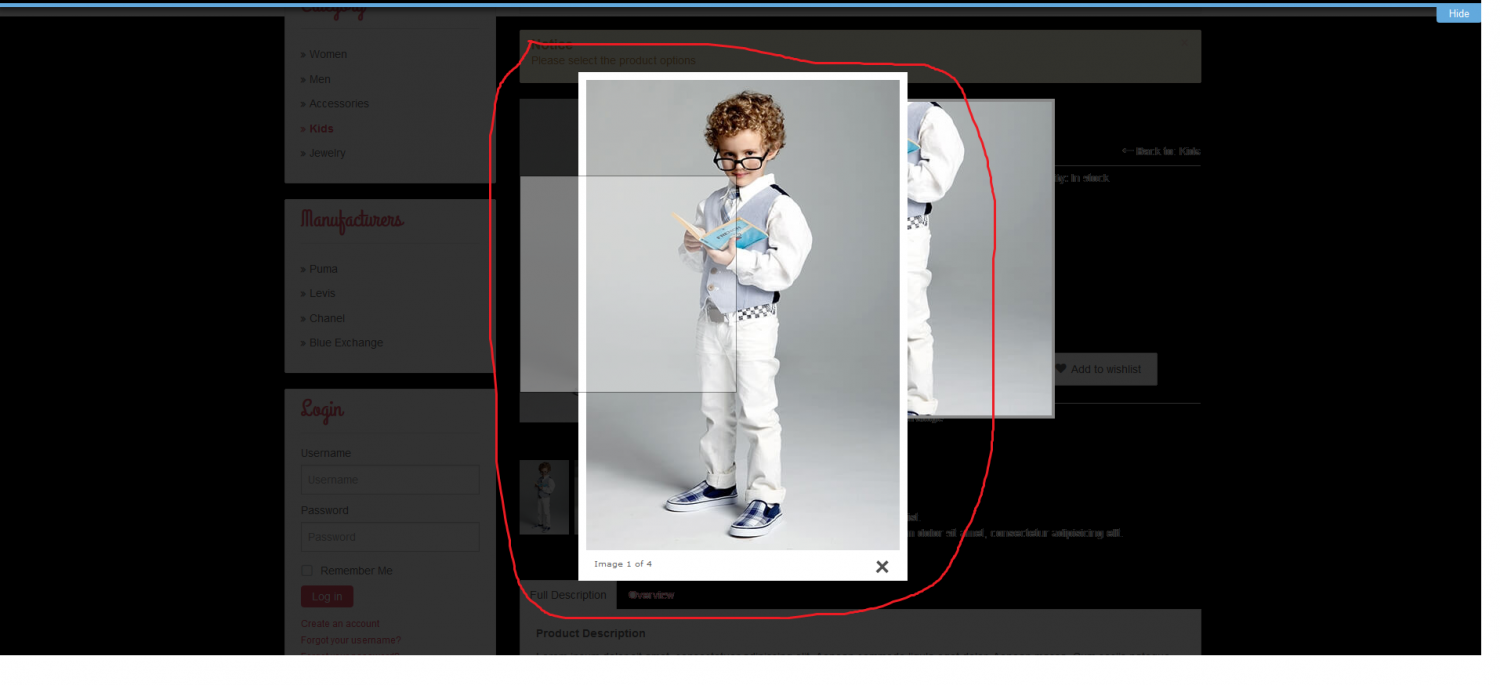Click the Hide button at top right
Viewport: 1500px width, 685px height.
point(1458,14)
